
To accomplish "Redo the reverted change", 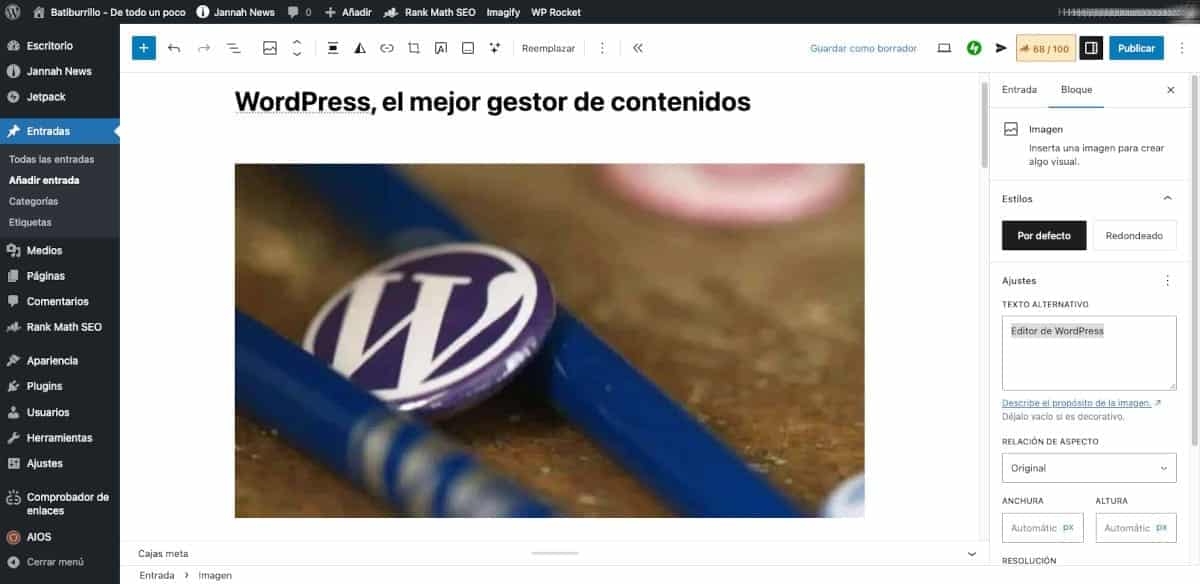I will (204, 48).
